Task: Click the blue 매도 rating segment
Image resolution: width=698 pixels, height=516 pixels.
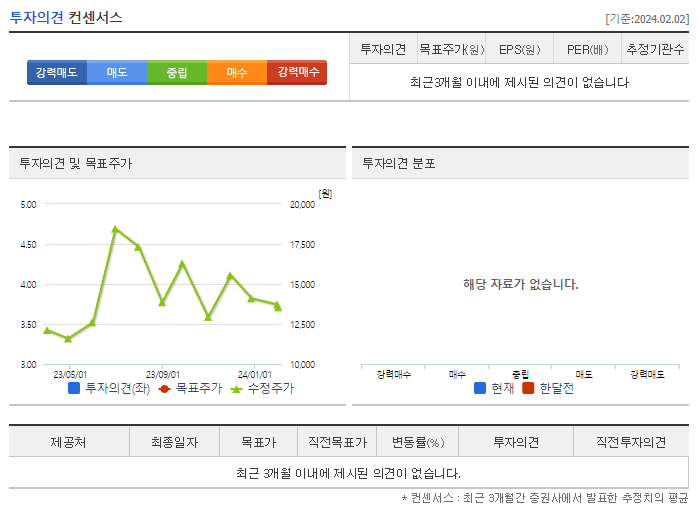Action: tap(117, 73)
